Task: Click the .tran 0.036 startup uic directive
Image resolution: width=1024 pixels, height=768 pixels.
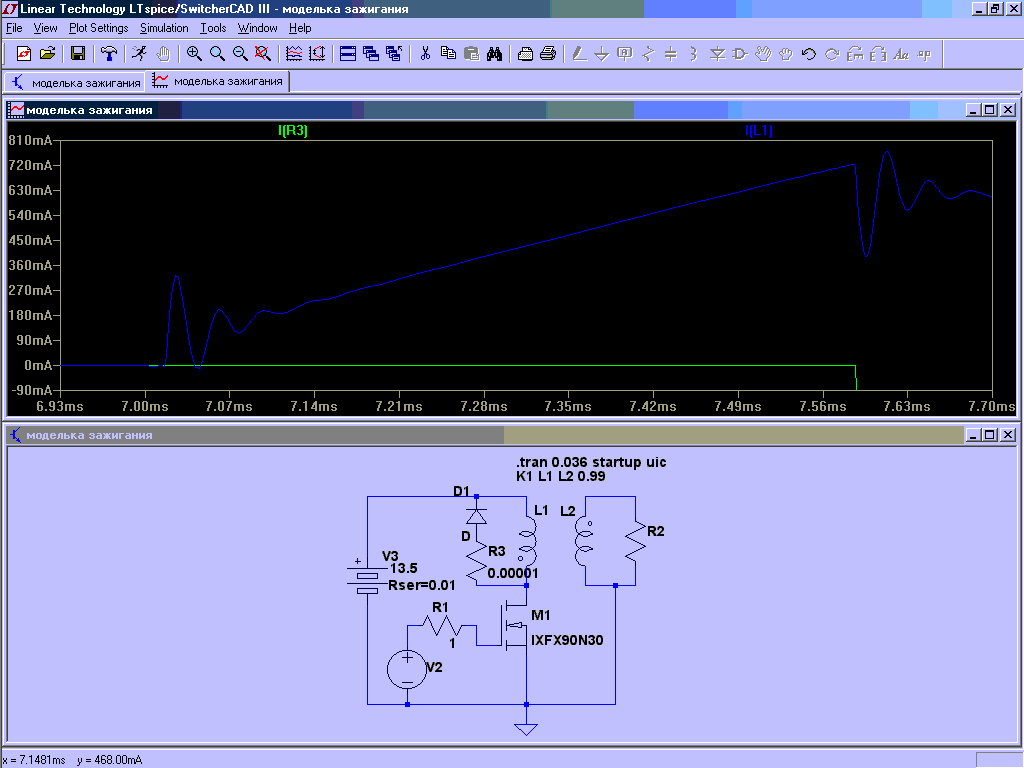Action: click(590, 462)
